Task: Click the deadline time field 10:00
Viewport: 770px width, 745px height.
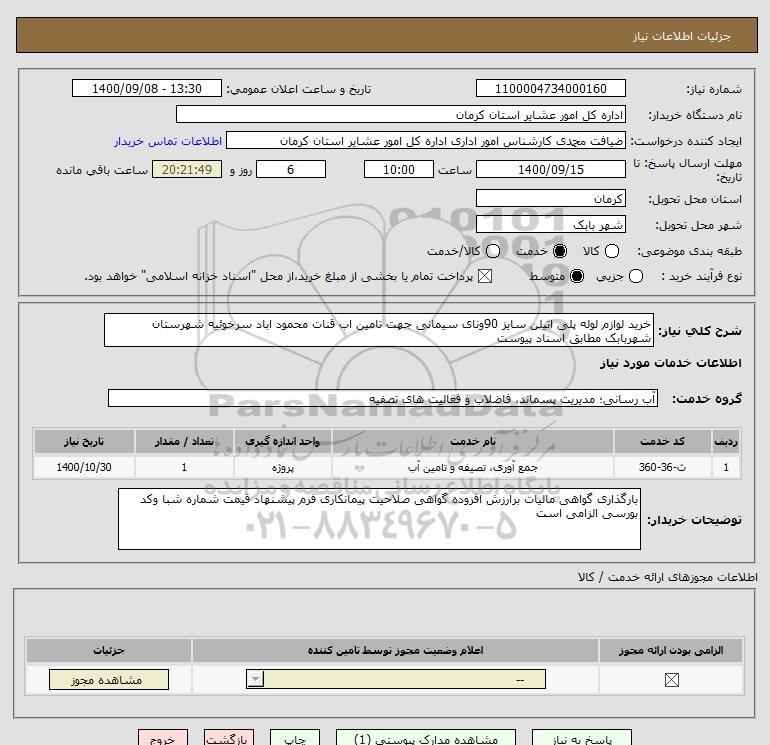Action: click(x=399, y=169)
